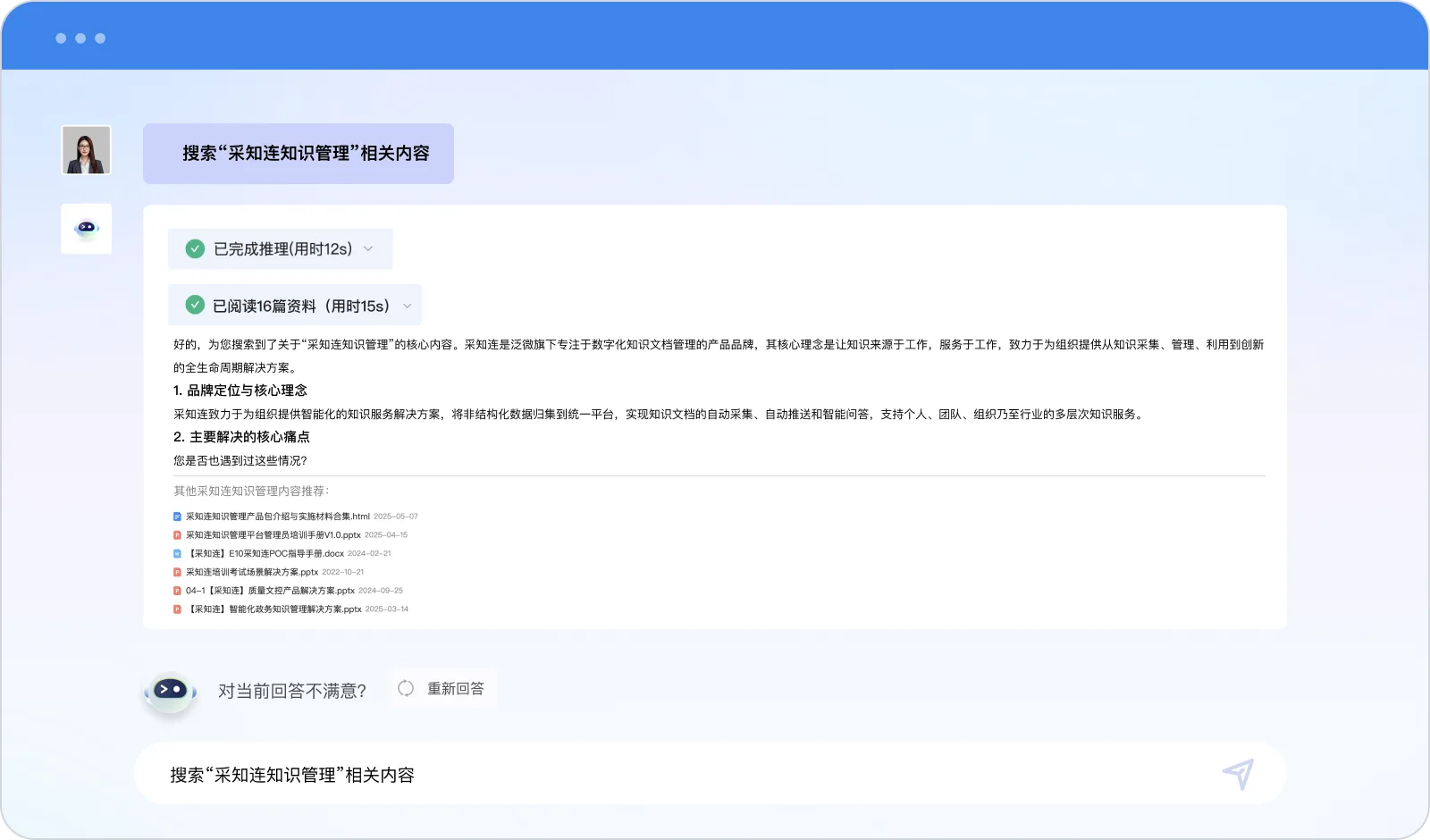Click heading 1. 品牌定位与核心理念
Image resolution: width=1430 pixels, height=840 pixels.
[240, 391]
